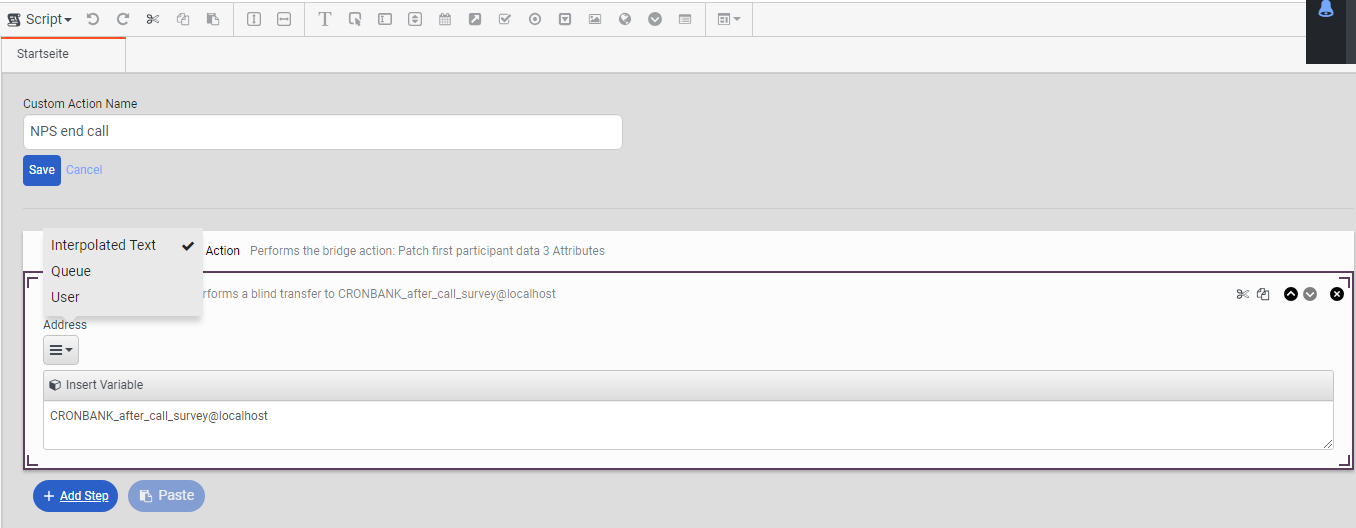Screen dimensions: 1356x528
Task: Add a Checkbox component from toolbar
Action: (505, 19)
